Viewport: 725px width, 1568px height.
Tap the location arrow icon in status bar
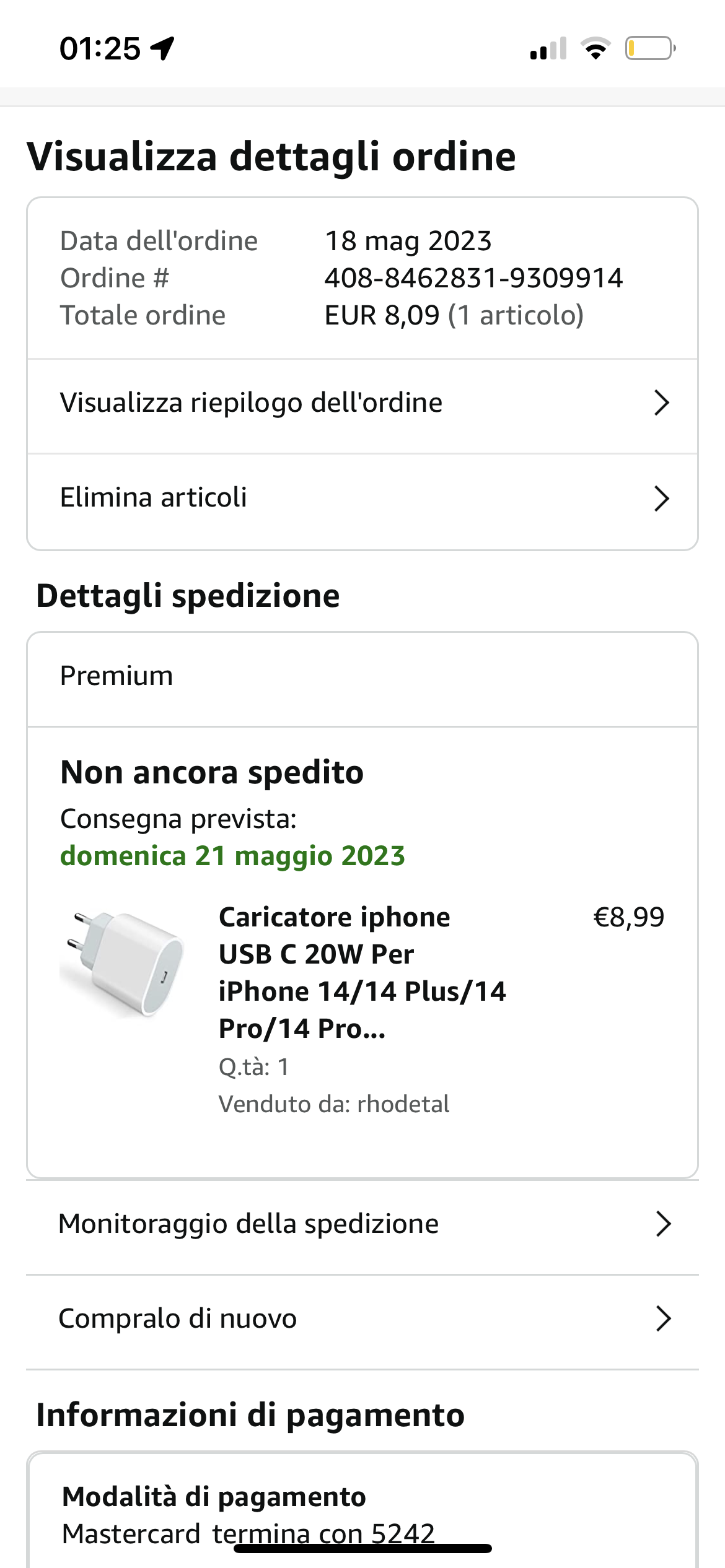163,48
